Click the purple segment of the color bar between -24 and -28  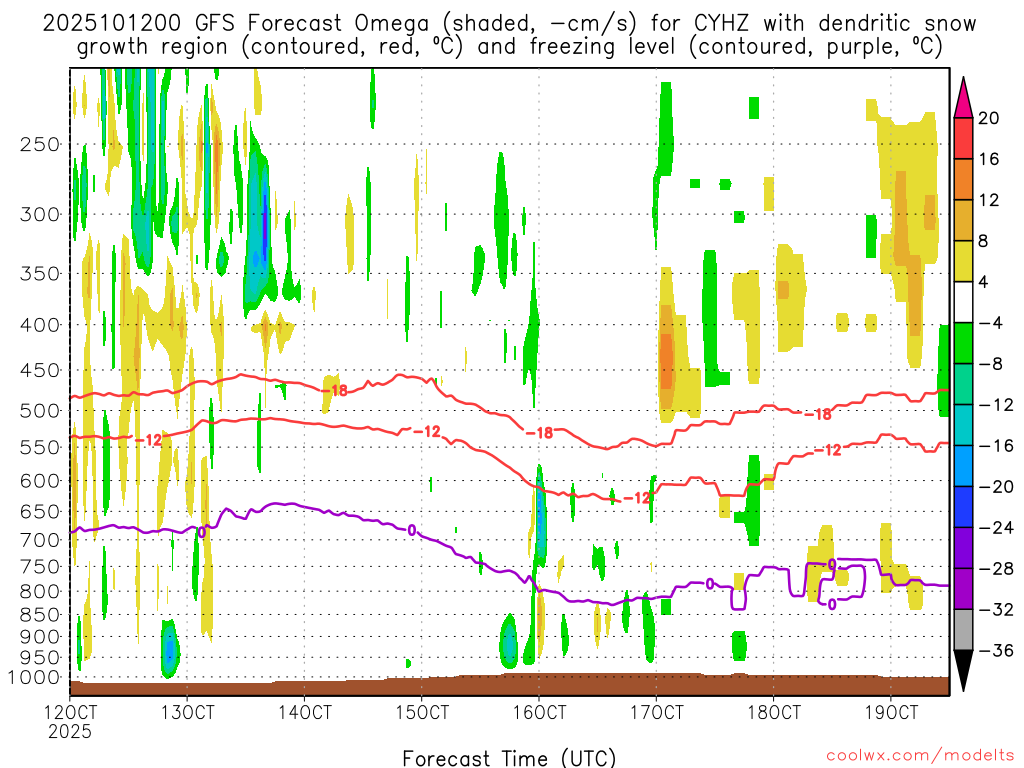pyautogui.click(x=963, y=548)
